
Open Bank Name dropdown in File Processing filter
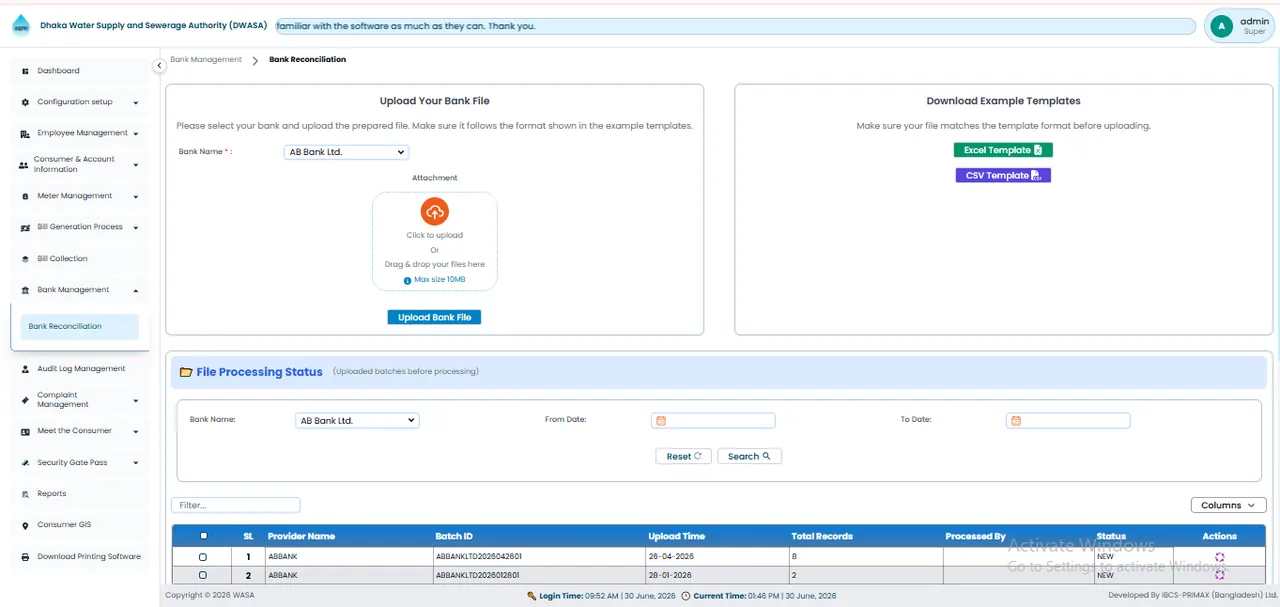(357, 421)
